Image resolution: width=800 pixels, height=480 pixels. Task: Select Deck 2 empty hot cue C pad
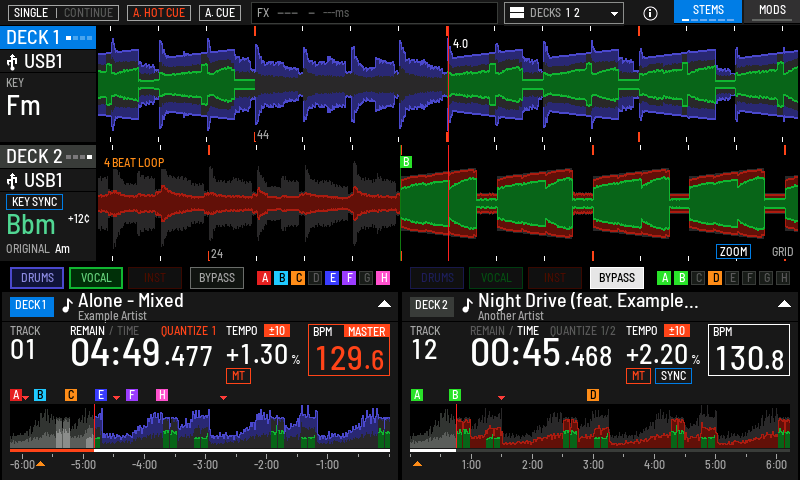[698, 278]
